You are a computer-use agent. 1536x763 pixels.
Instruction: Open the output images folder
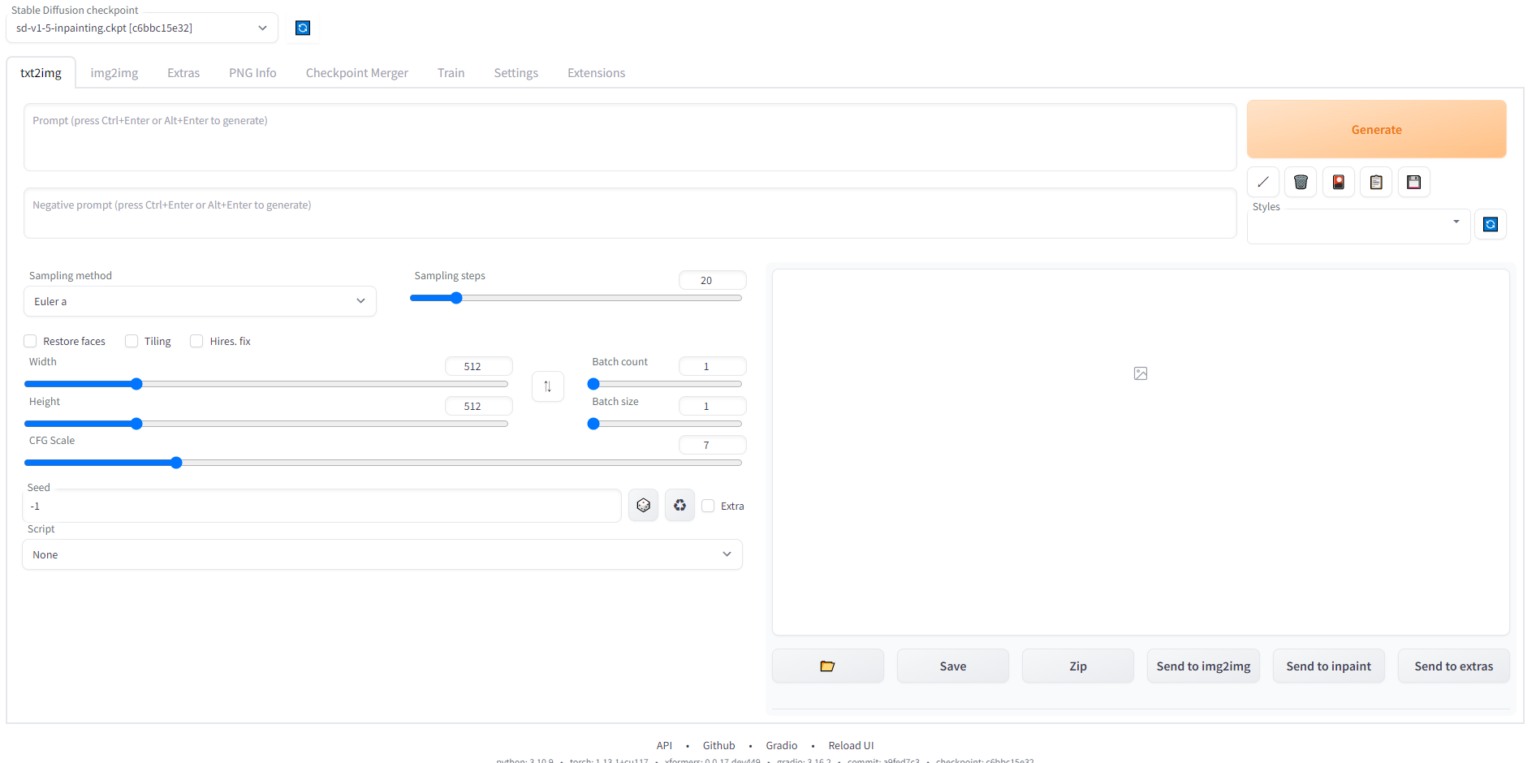point(827,665)
